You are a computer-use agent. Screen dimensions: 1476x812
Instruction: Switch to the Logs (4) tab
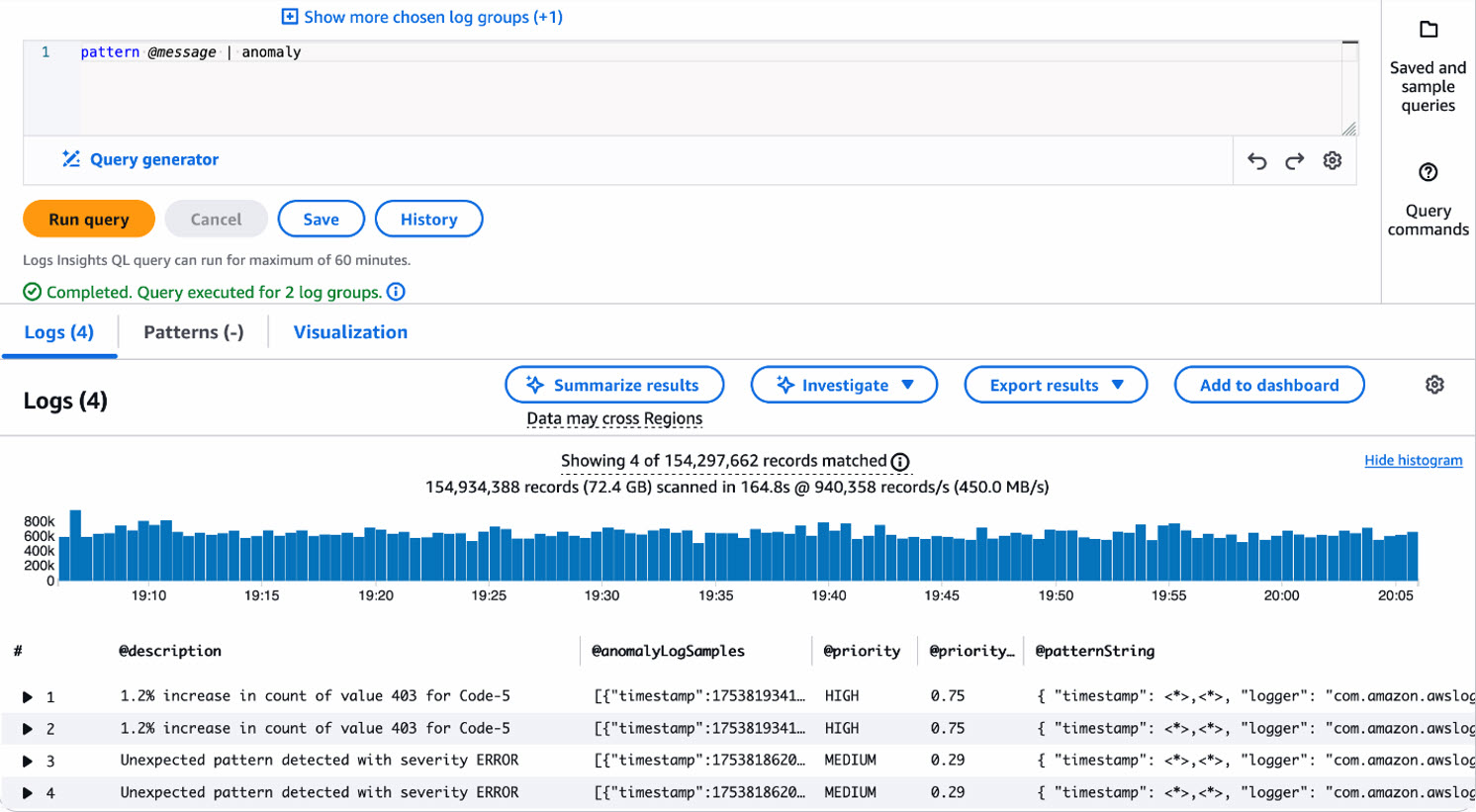pos(59,332)
